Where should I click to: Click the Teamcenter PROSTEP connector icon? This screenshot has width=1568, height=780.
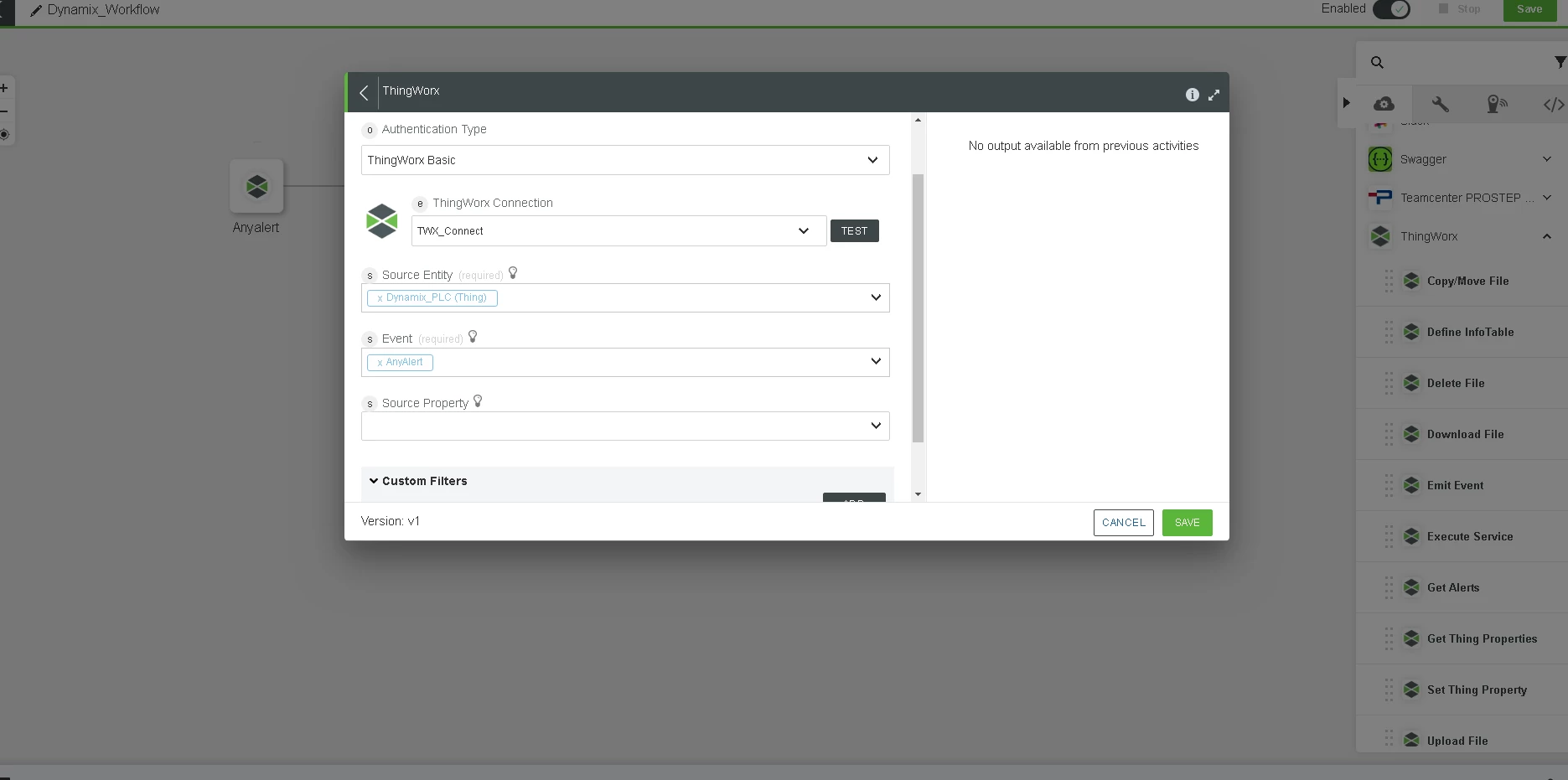pyautogui.click(x=1380, y=198)
